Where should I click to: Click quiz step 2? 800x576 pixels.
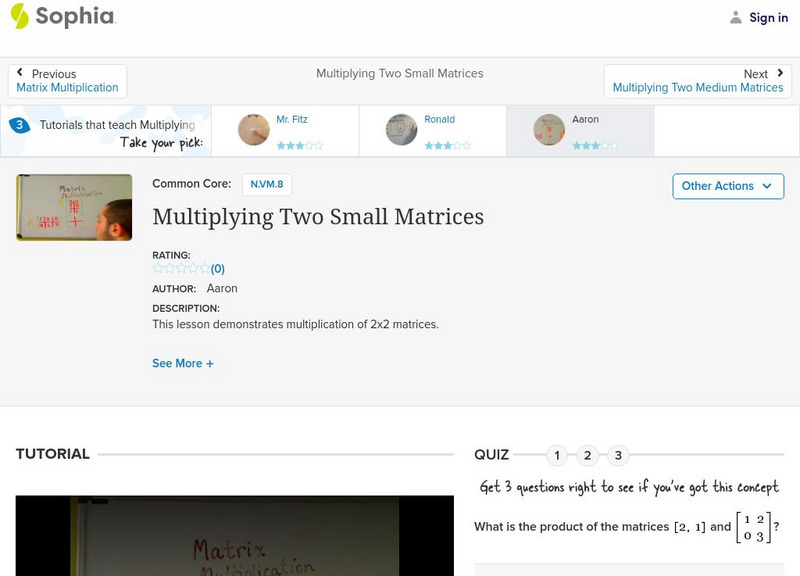(x=588, y=454)
